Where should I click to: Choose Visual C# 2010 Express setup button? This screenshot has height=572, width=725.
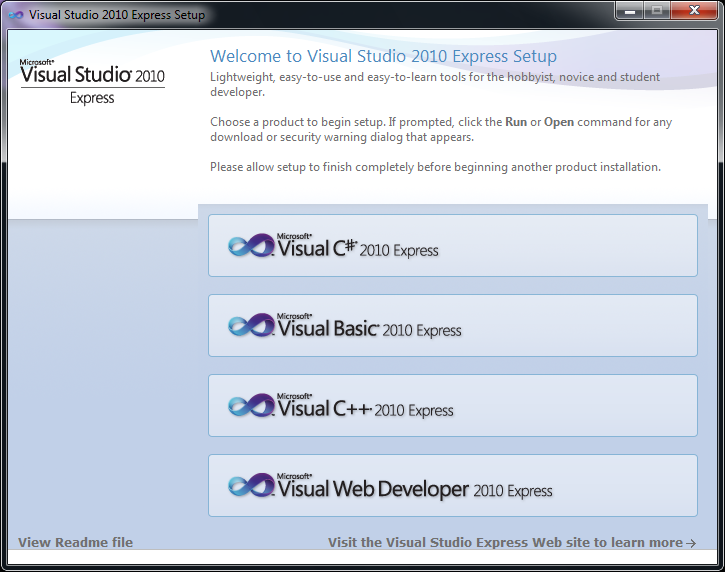(453, 246)
